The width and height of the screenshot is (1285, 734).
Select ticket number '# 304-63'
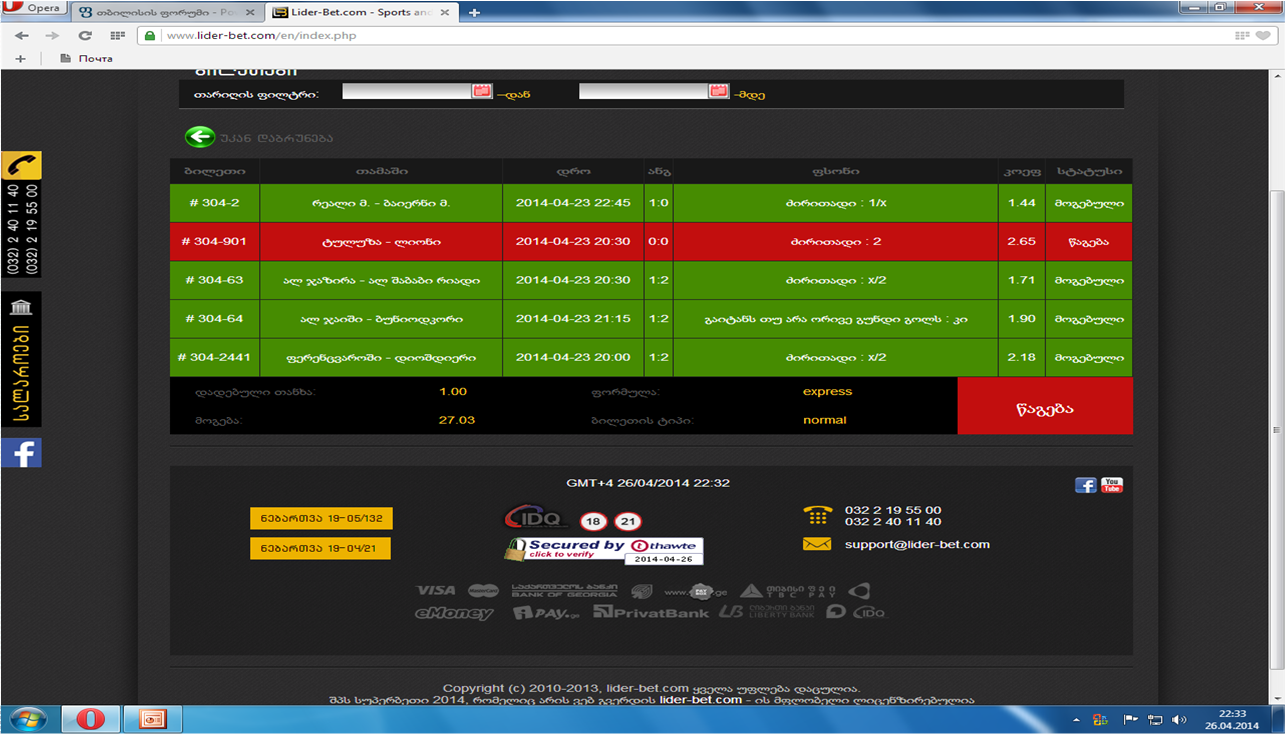click(x=214, y=280)
